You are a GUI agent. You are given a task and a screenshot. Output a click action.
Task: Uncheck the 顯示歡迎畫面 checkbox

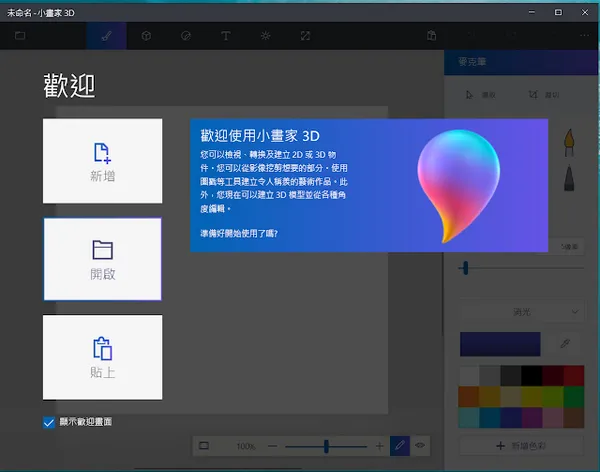(49, 422)
